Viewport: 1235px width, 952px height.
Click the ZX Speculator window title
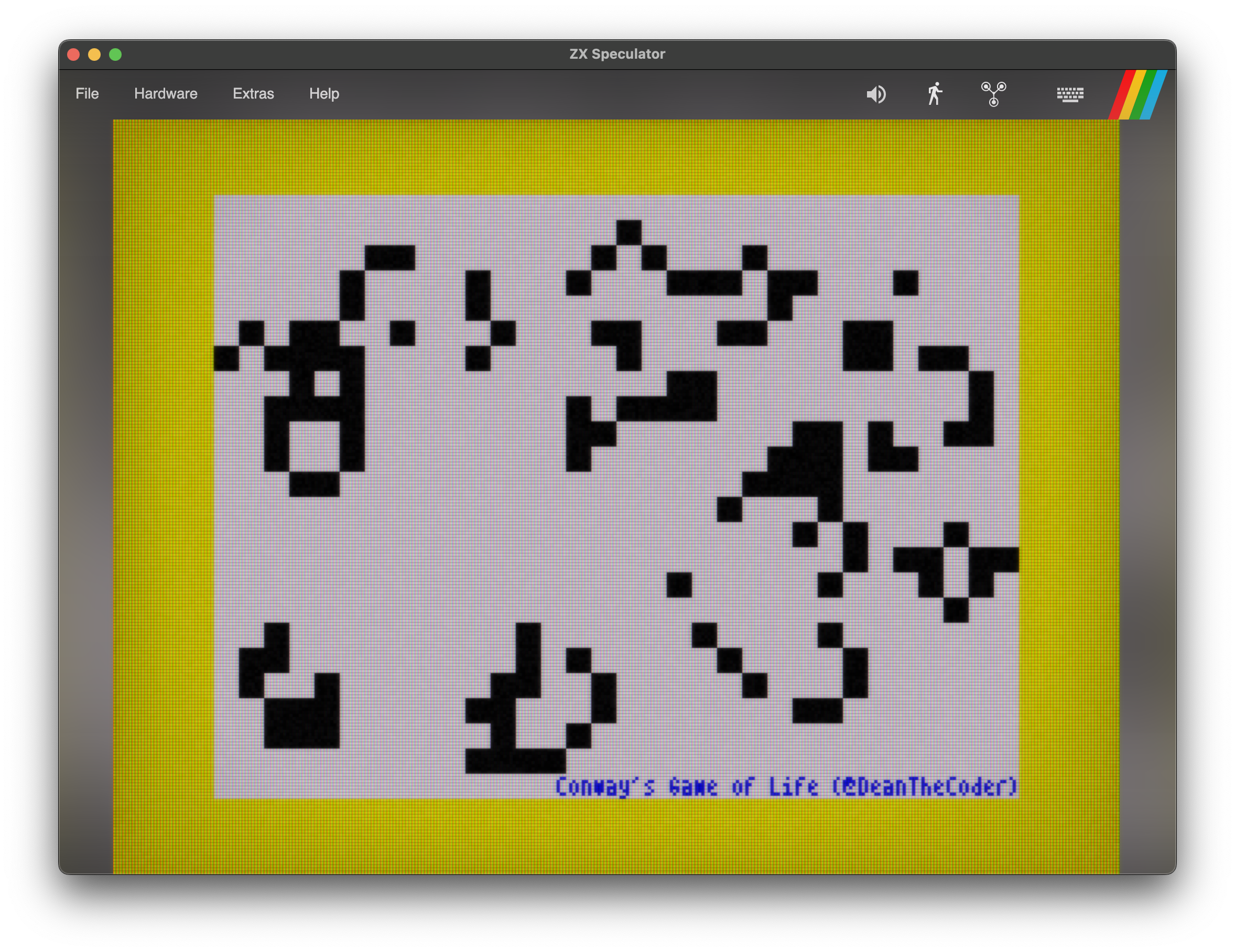click(x=617, y=55)
